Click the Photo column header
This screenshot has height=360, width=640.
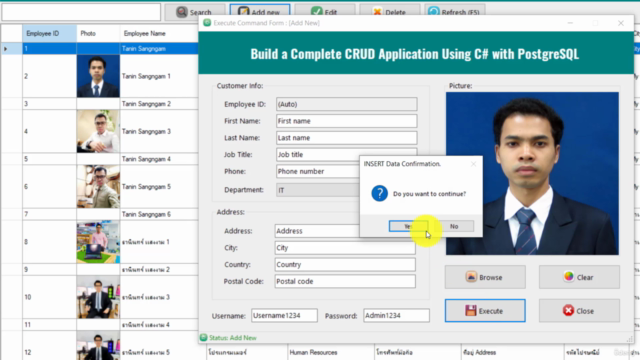click(x=98, y=33)
